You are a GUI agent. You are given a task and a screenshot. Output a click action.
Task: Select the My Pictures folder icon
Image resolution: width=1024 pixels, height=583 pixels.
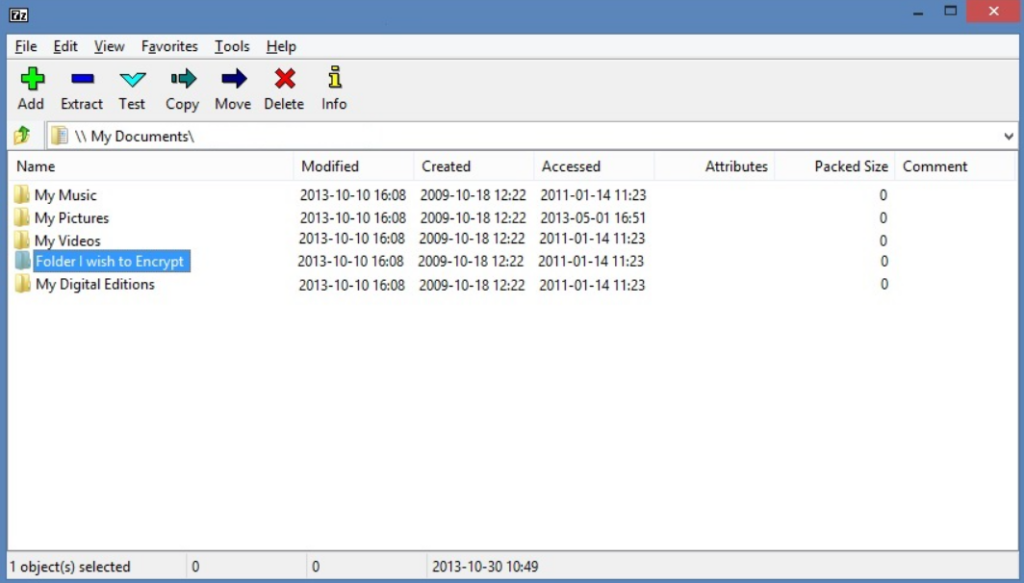[22, 217]
